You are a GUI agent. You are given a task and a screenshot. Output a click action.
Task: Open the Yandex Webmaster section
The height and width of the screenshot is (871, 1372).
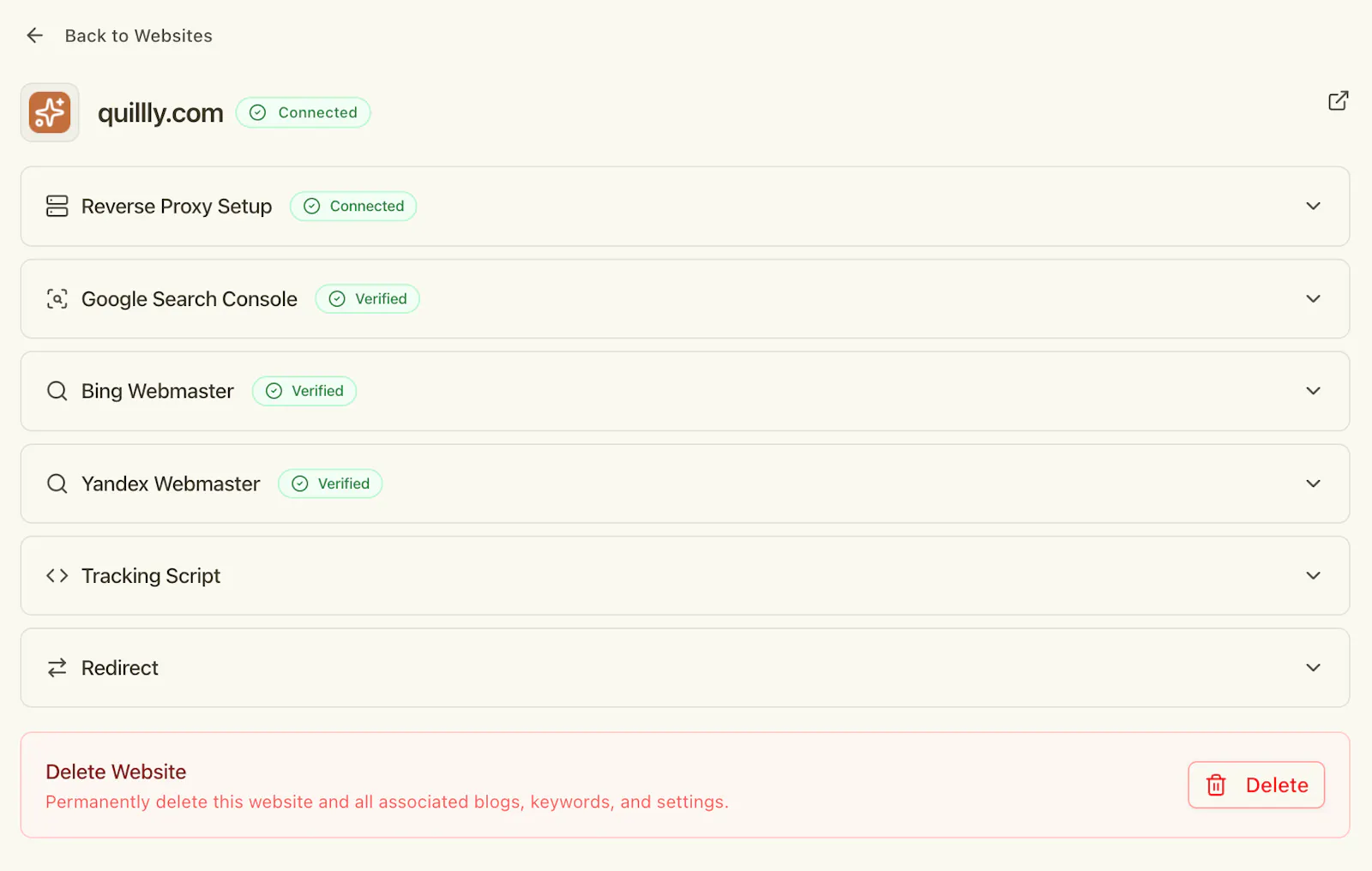click(x=685, y=484)
